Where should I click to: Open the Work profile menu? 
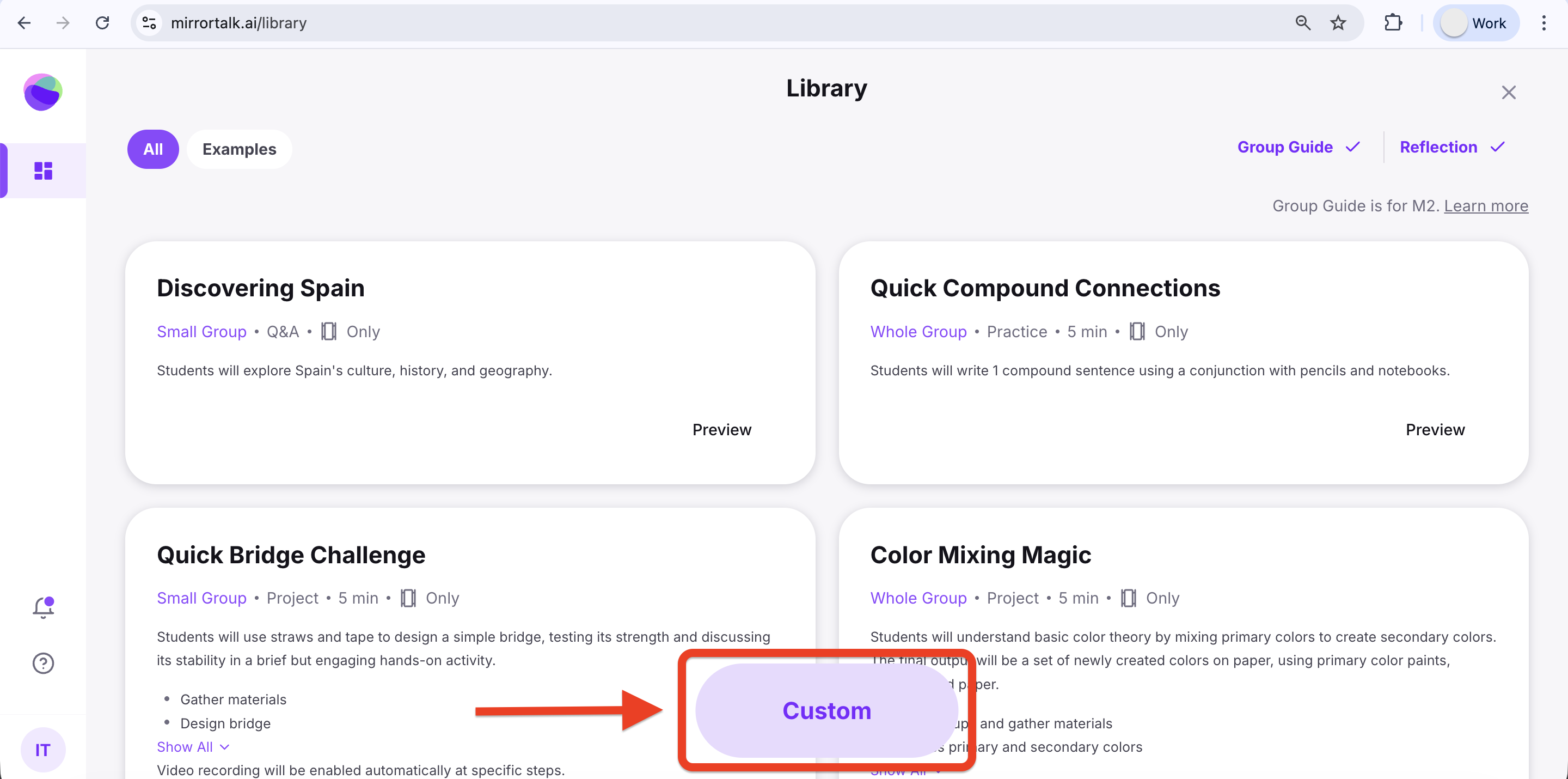click(x=1475, y=23)
